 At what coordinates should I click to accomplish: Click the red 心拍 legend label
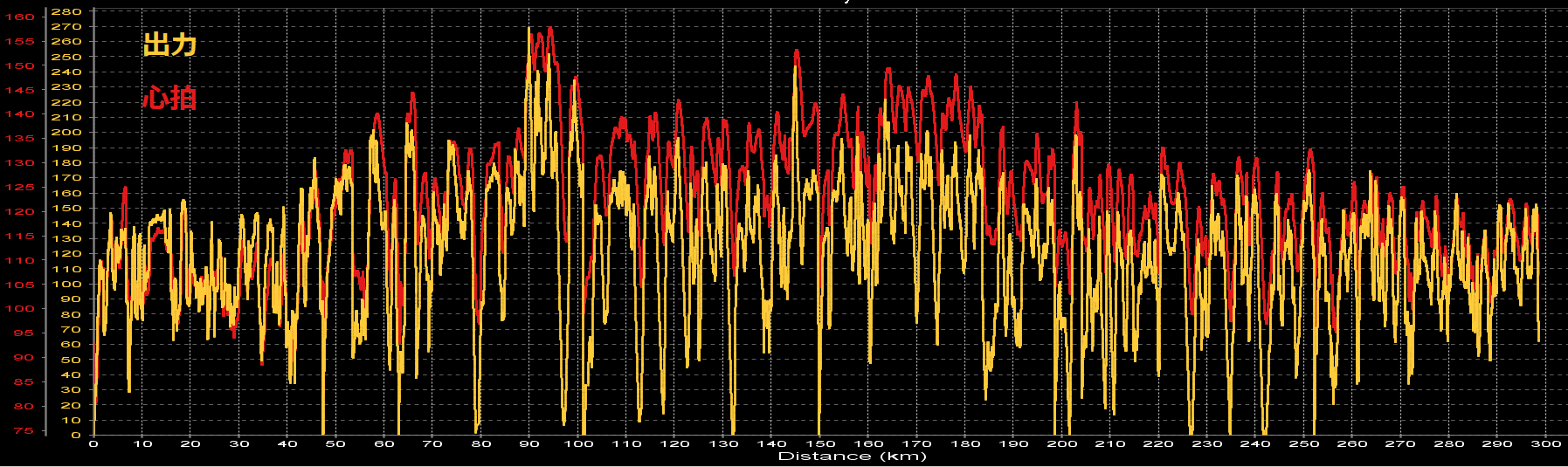pyautogui.click(x=169, y=98)
